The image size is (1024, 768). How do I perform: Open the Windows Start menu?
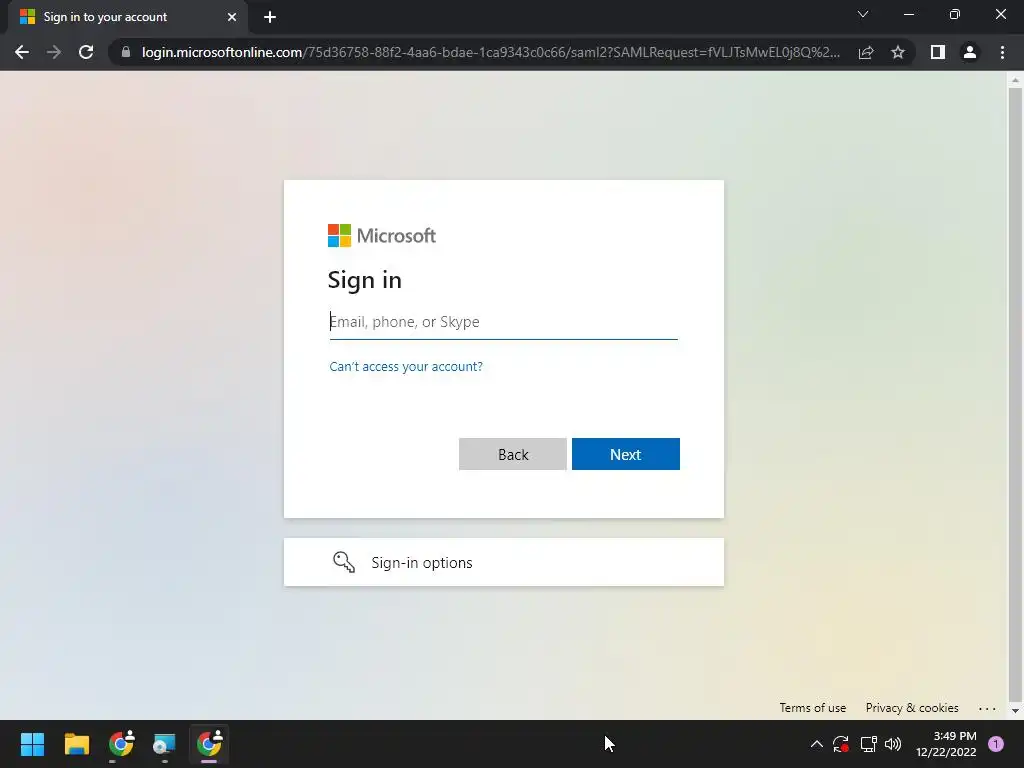[32, 744]
